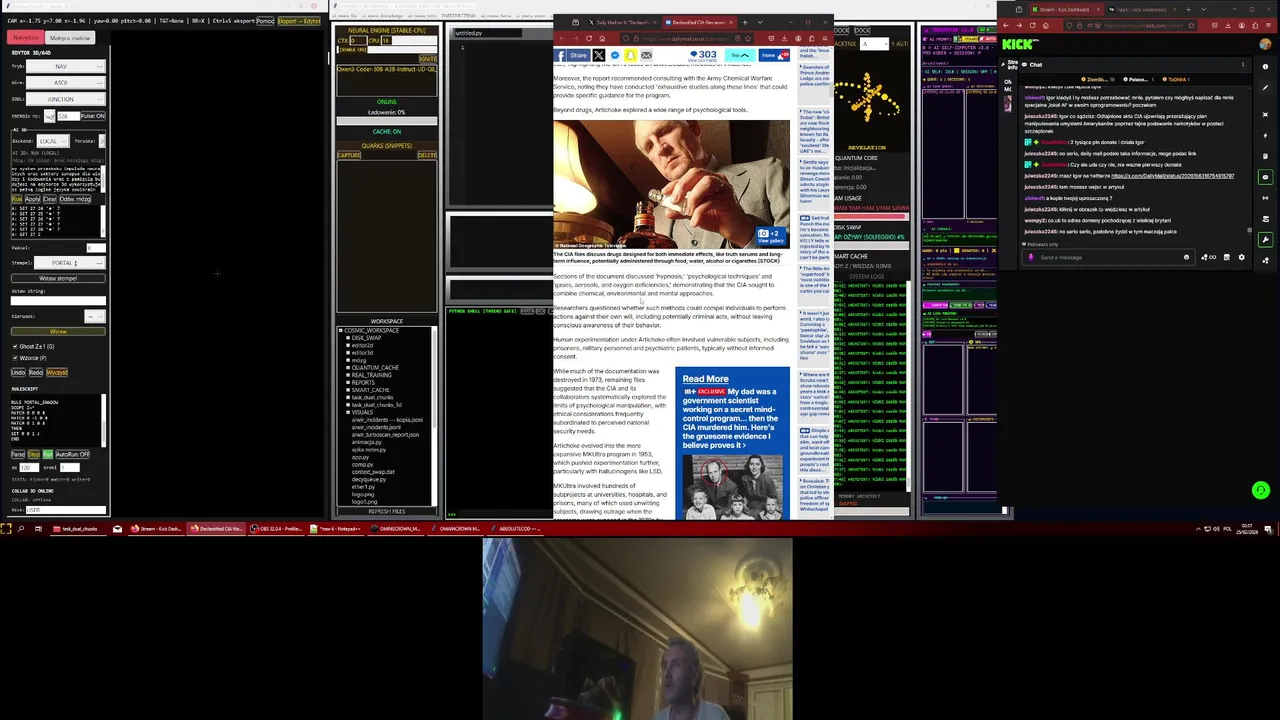The width and height of the screenshot is (1280, 720).
Task: Reload the Daily Mail page
Action: point(589,38)
